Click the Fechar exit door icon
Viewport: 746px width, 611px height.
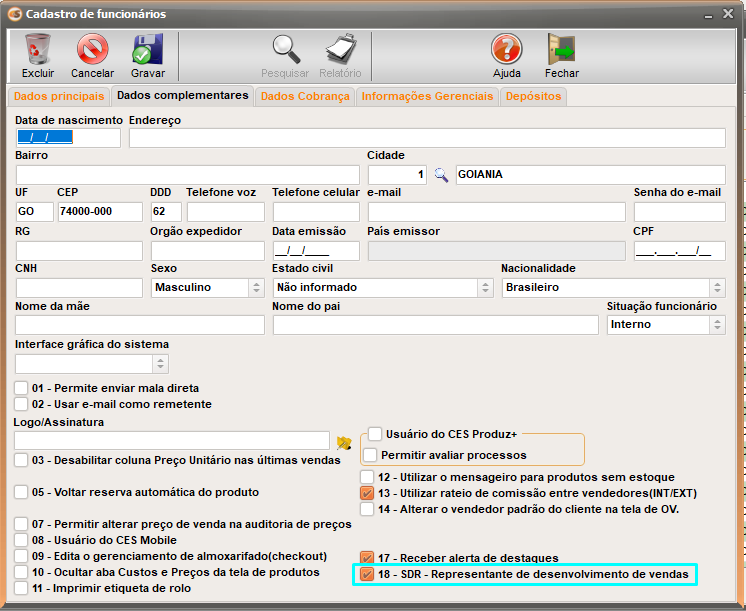561,49
